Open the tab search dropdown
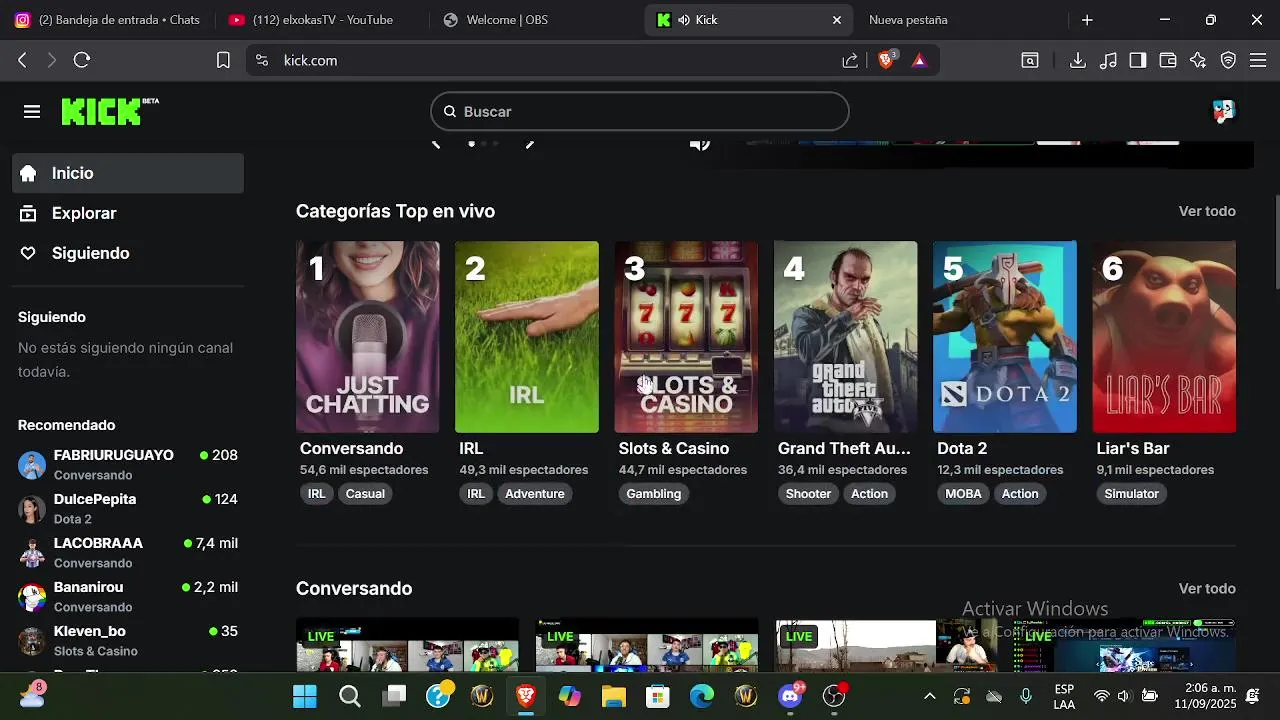 [x=1030, y=60]
